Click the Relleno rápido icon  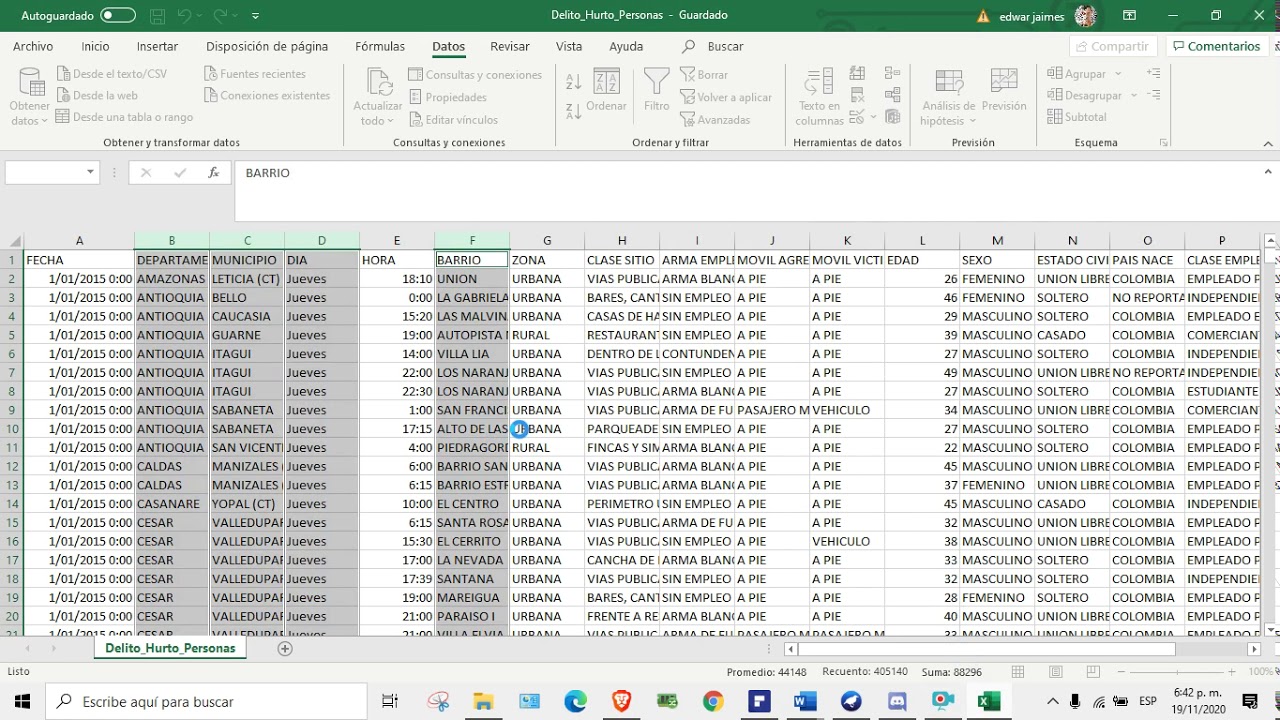857,73
